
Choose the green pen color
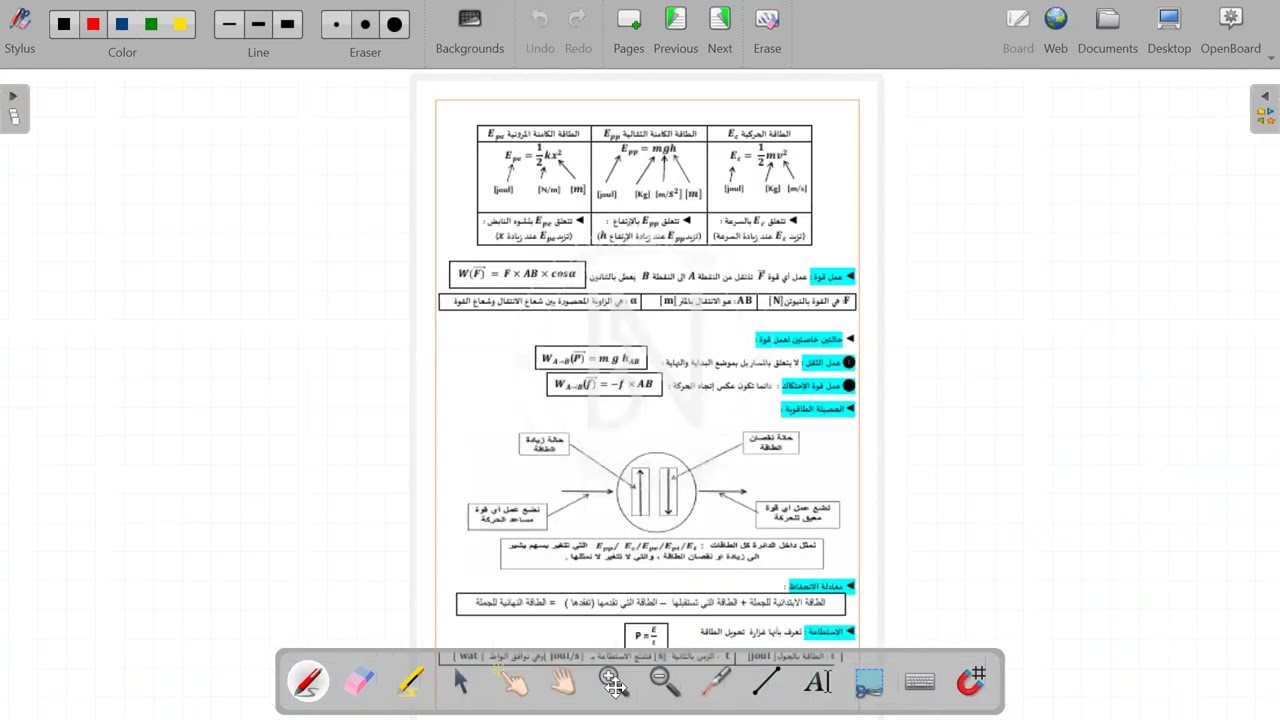pos(151,24)
